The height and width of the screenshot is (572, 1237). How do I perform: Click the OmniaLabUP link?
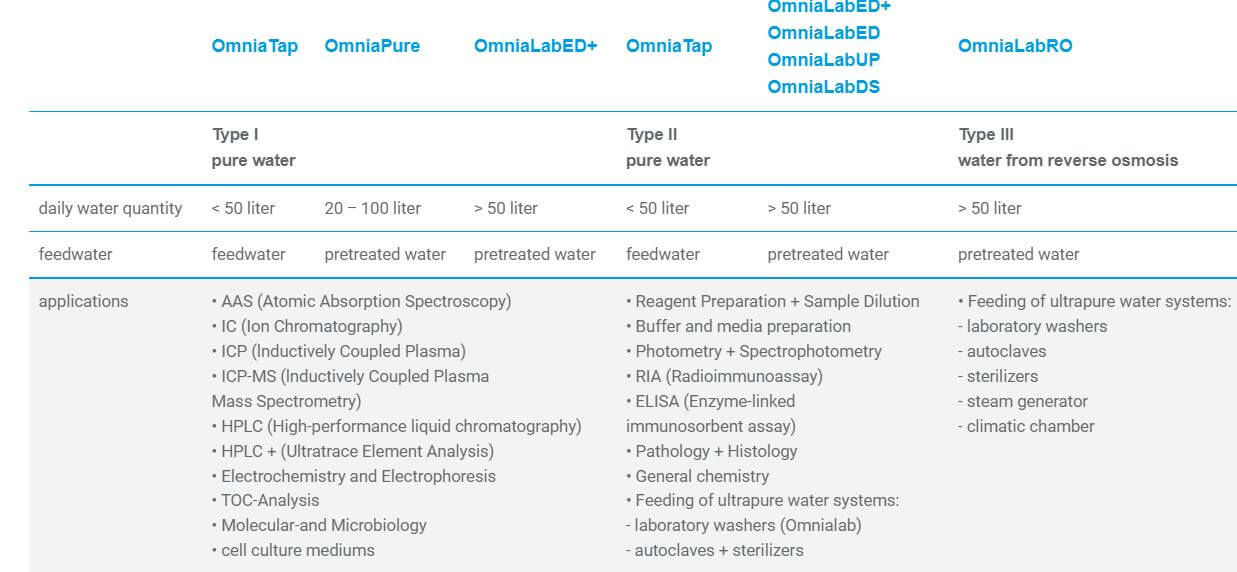click(823, 60)
